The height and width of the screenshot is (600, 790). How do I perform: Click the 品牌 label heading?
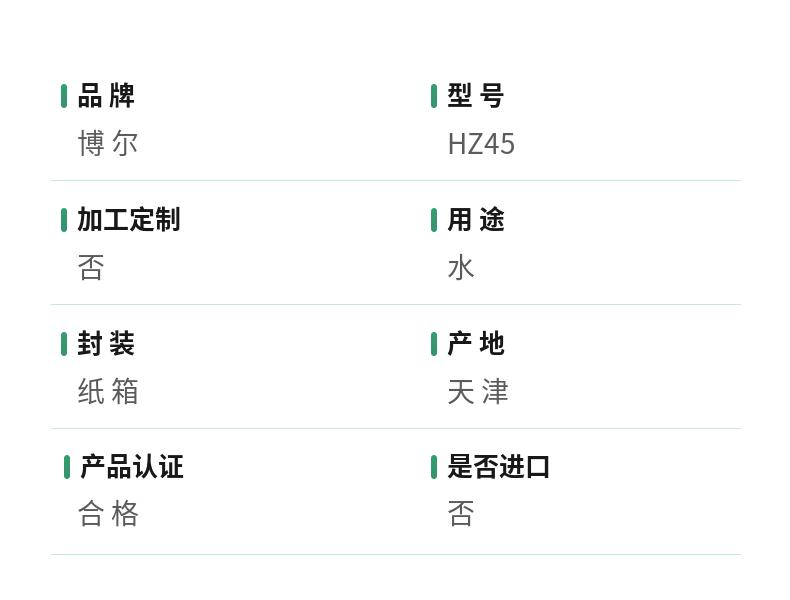pyautogui.click(x=106, y=96)
